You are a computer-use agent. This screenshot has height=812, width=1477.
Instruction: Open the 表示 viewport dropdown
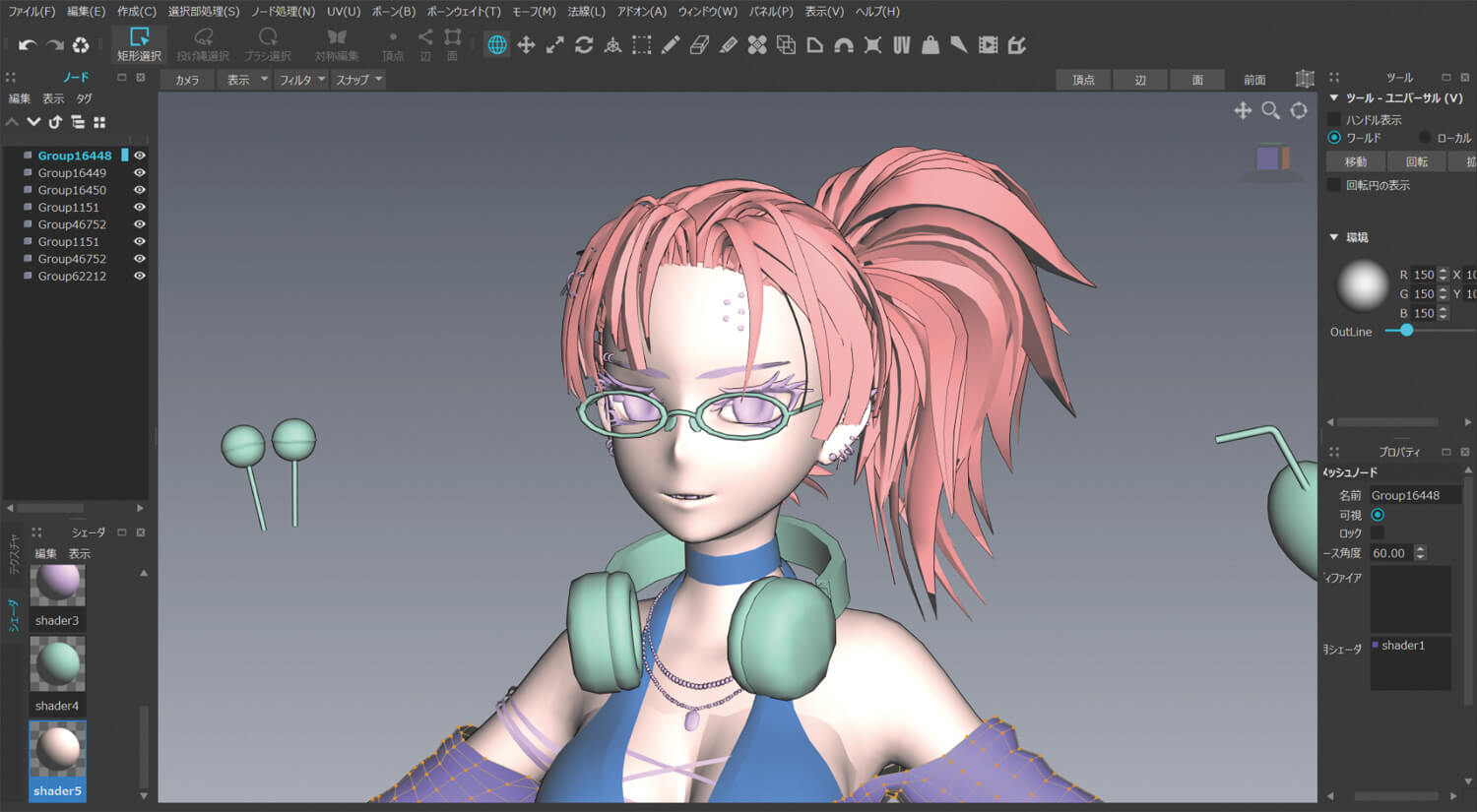click(245, 80)
